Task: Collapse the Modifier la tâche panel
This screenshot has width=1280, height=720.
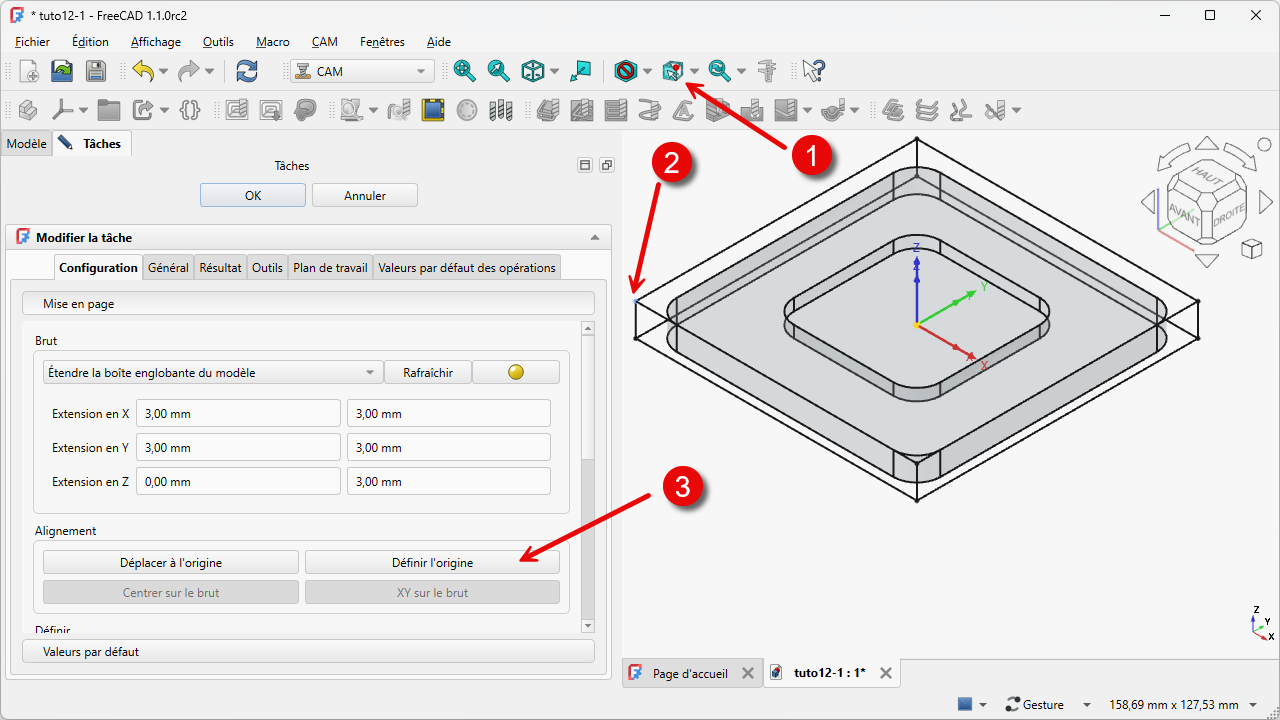Action: (595, 238)
